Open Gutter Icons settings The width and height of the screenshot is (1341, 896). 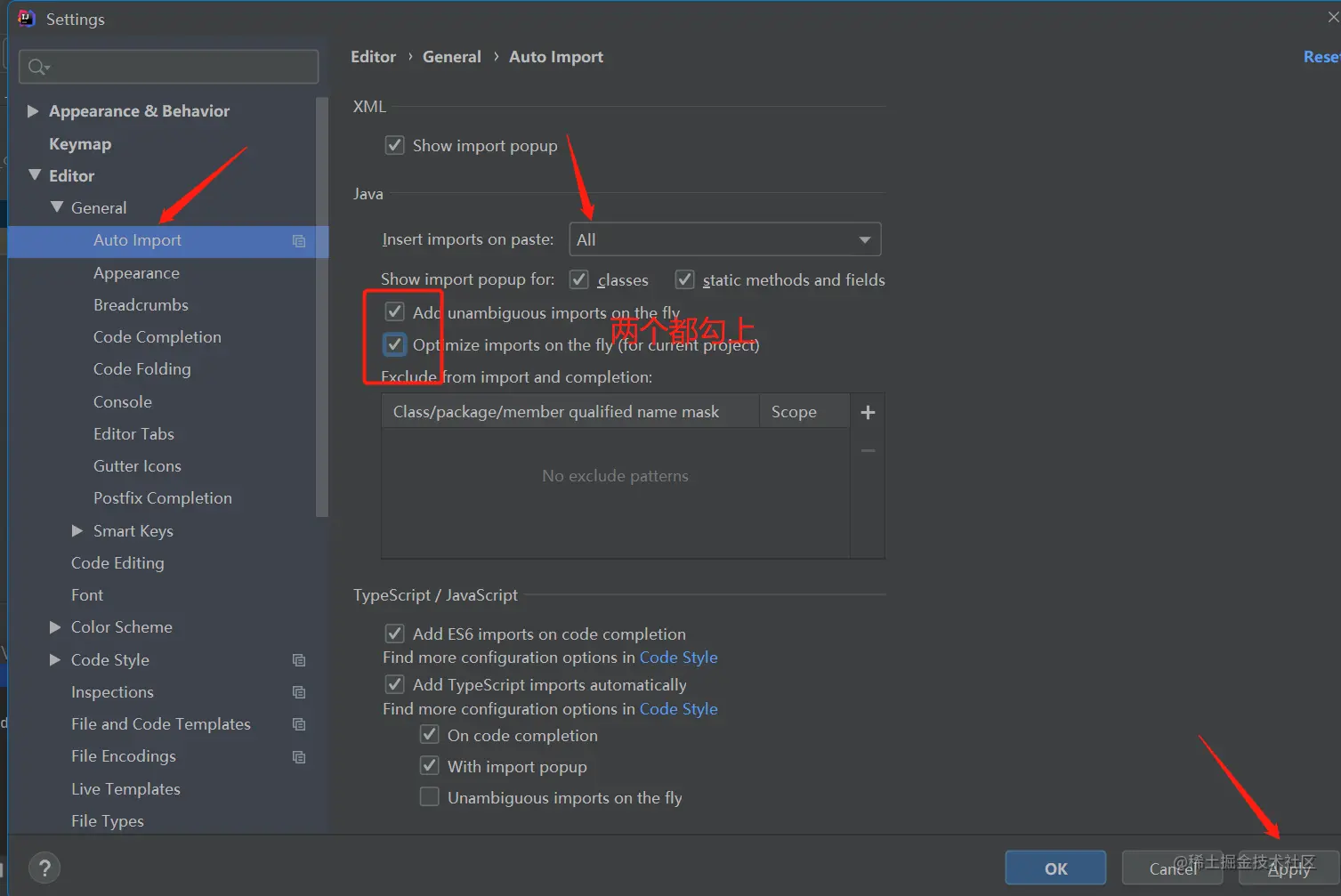tap(137, 466)
